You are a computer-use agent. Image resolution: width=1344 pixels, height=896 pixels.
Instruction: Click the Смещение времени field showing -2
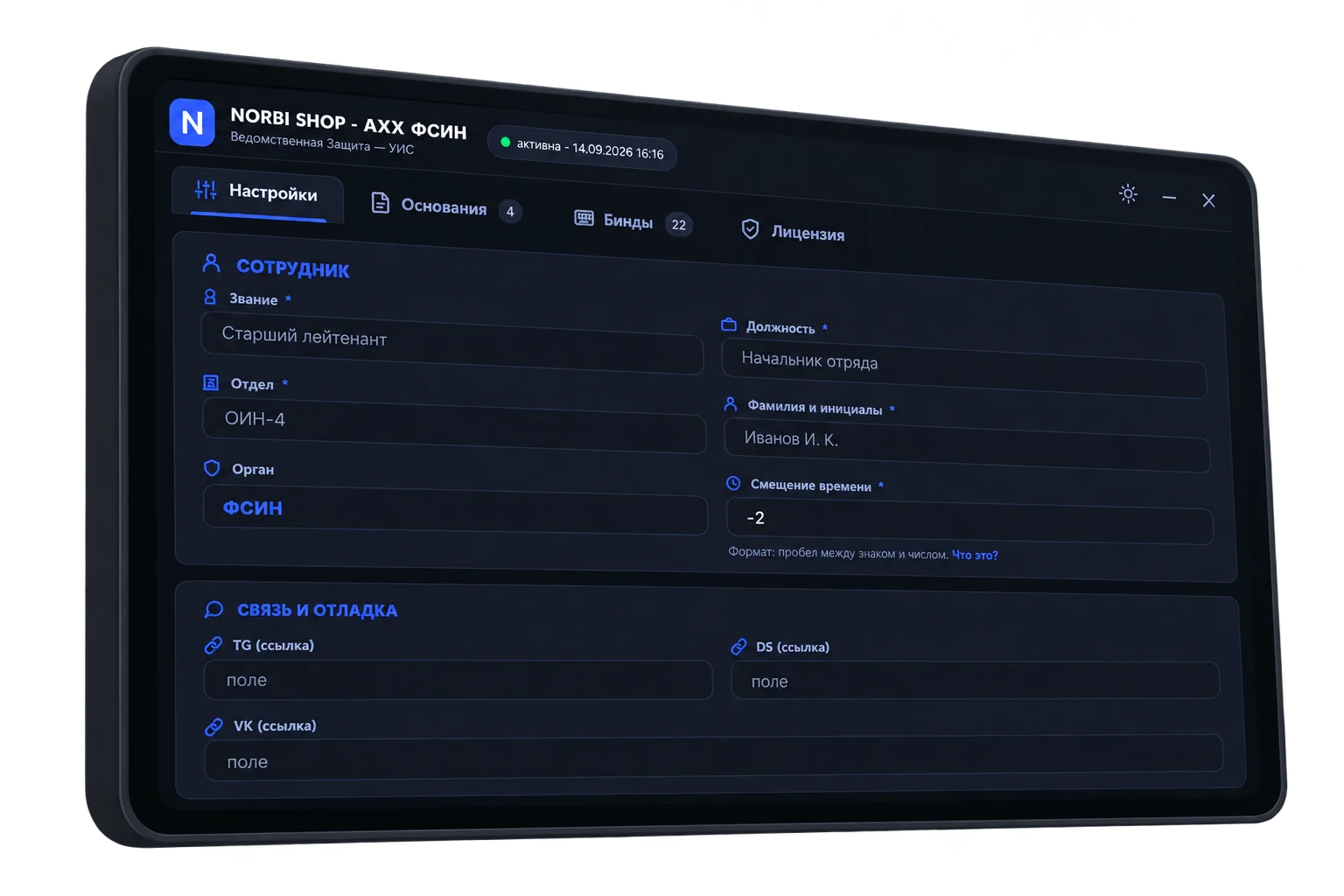969,521
